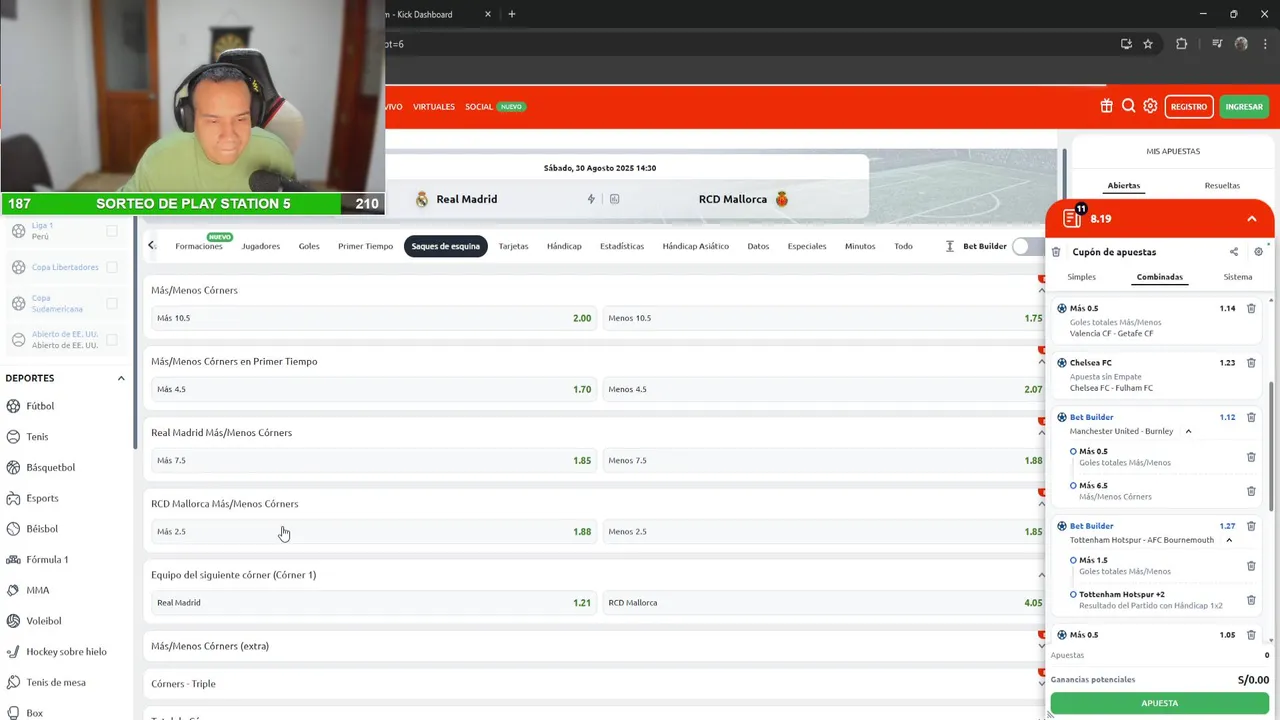This screenshot has width=1280, height=720.
Task: Check the Abierto de EE. UU. checkbox
Action: (112, 340)
